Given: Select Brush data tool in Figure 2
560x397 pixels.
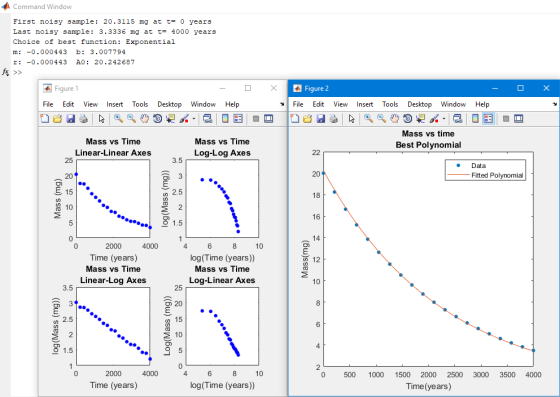Looking at the screenshot, I should 434,119.
